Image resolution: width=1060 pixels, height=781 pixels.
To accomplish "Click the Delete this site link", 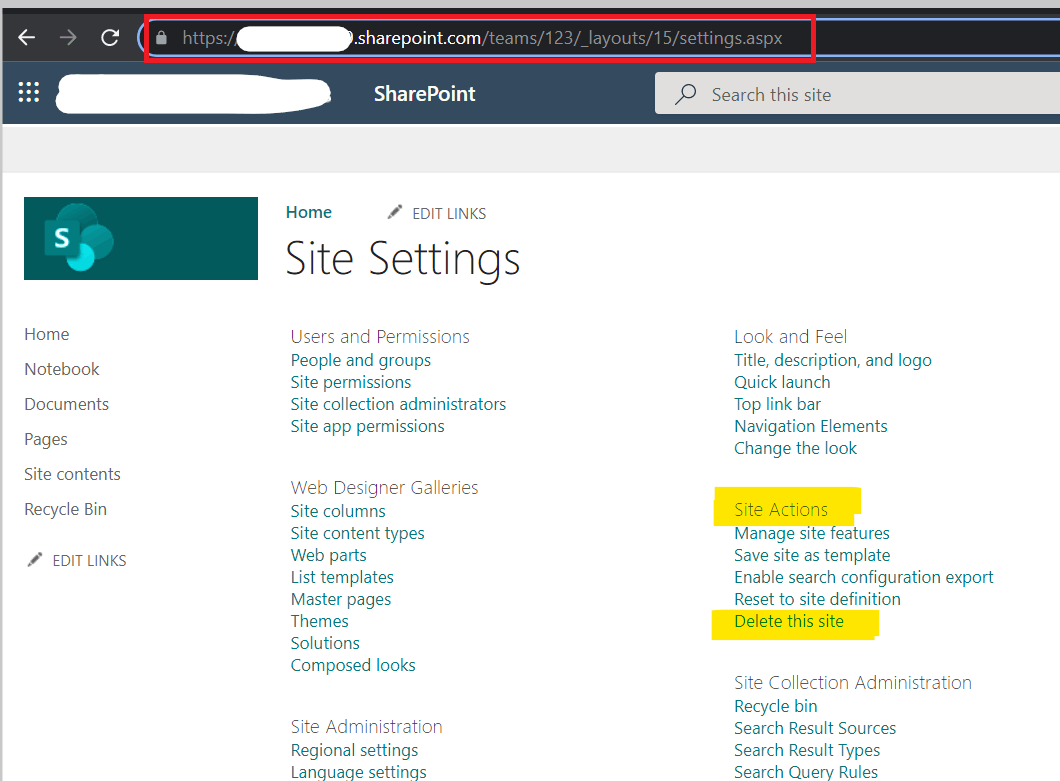I will [789, 621].
